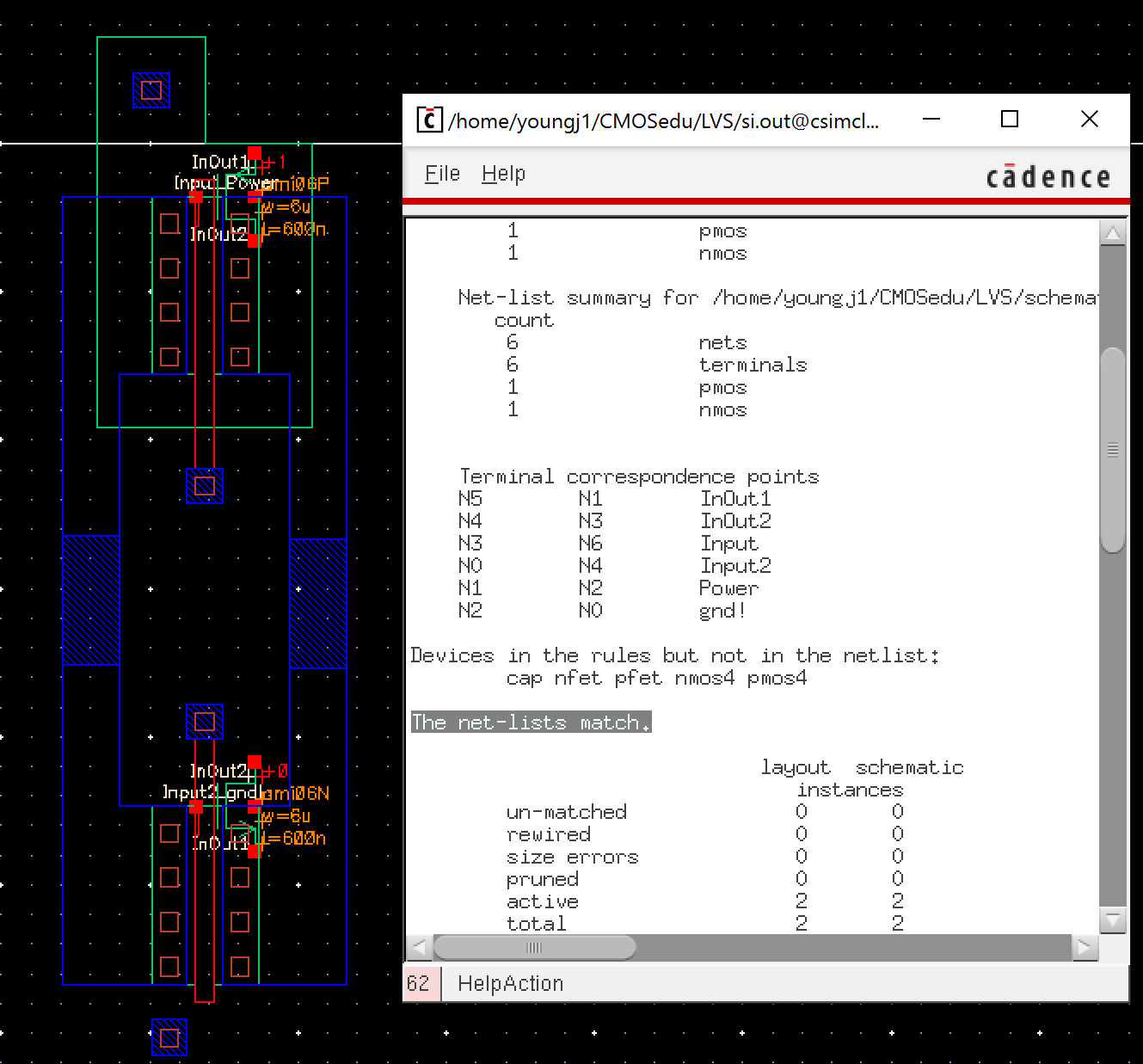Click the line number 62 status field
The image size is (1143, 1064).
[419, 983]
